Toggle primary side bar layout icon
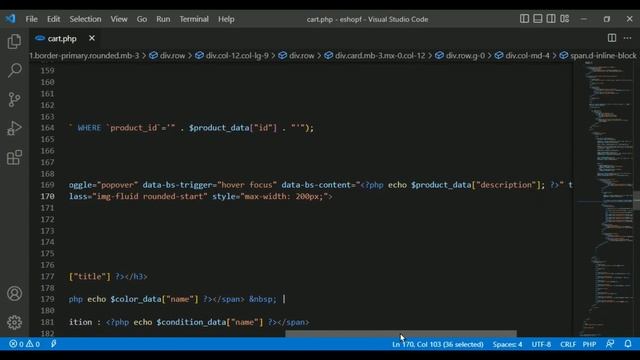The width and height of the screenshot is (640, 360). click(x=524, y=19)
